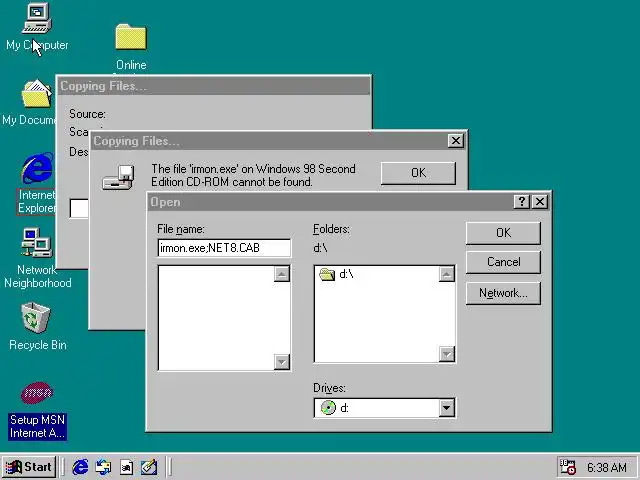Screen dimensions: 640x480
Task: Open the Start menu
Action: (x=29, y=467)
